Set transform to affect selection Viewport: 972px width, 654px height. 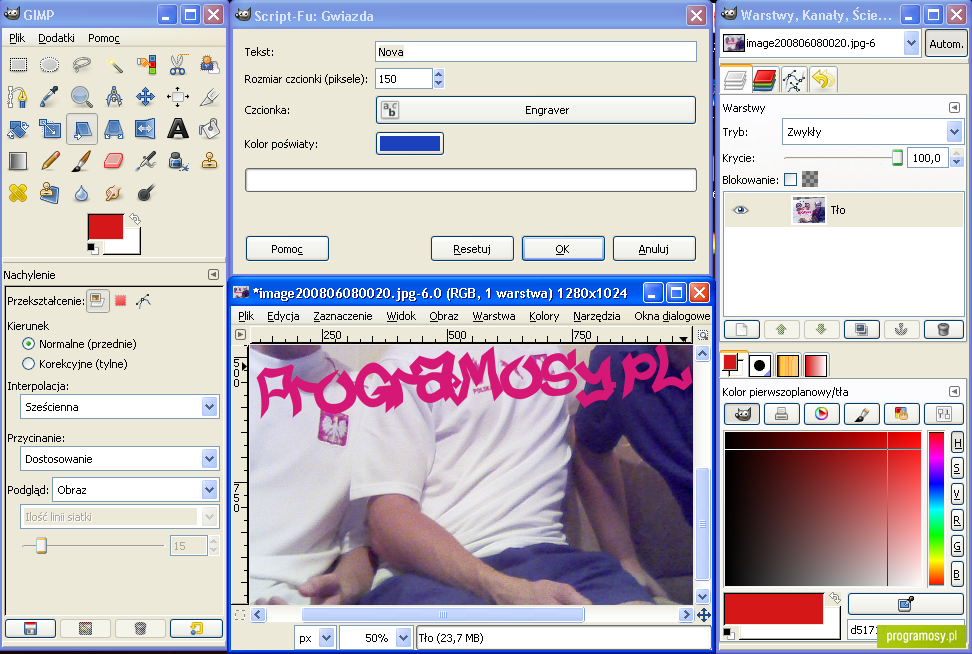[121, 301]
